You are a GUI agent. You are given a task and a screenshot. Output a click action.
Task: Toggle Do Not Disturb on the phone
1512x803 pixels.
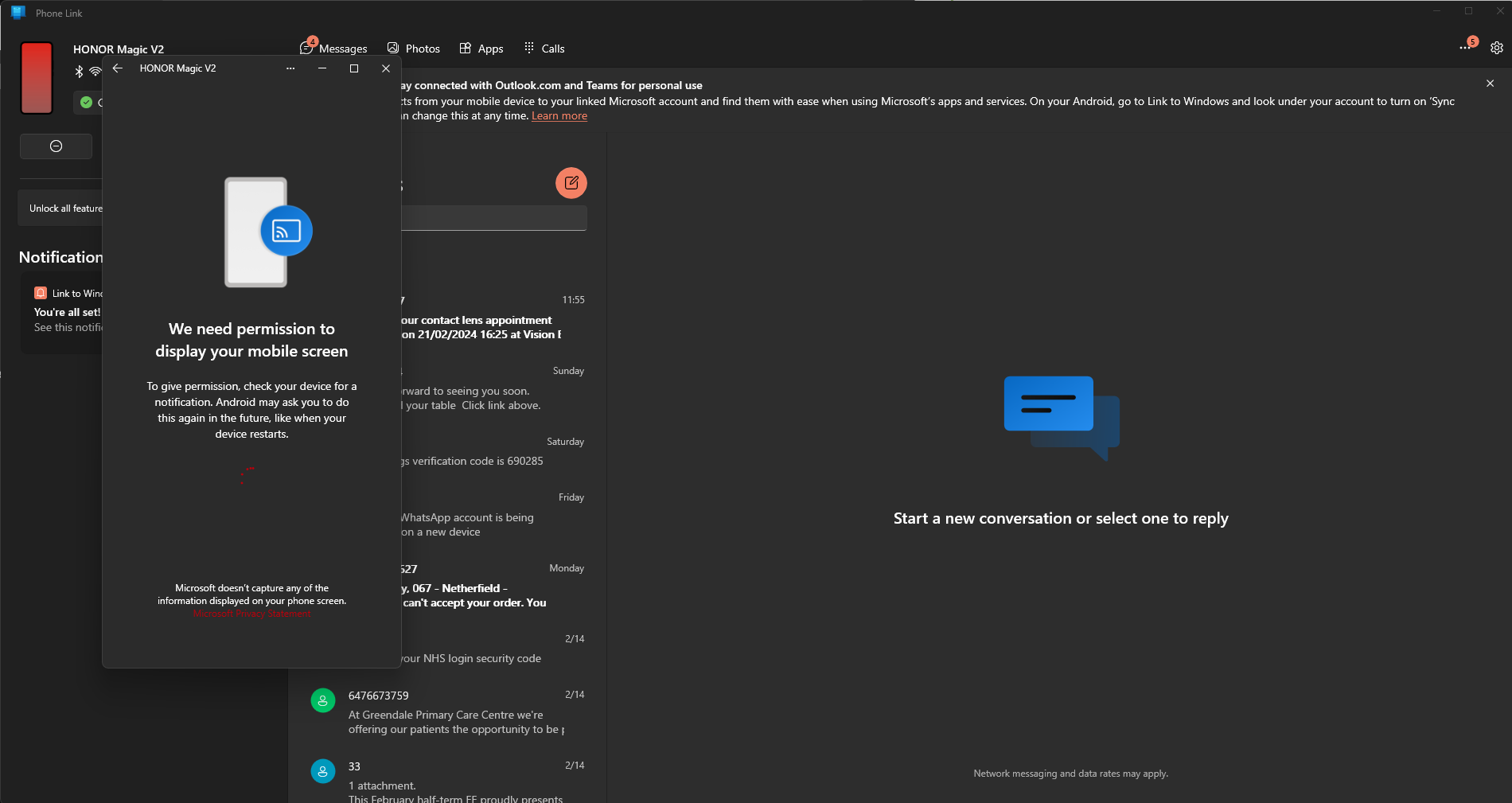point(56,146)
